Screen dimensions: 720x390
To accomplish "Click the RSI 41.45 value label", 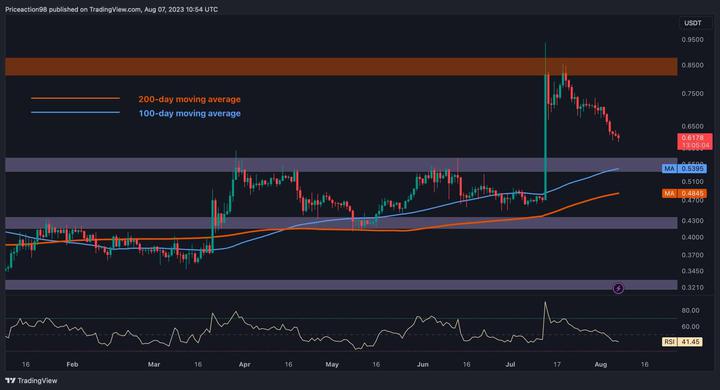I will [x=682, y=342].
